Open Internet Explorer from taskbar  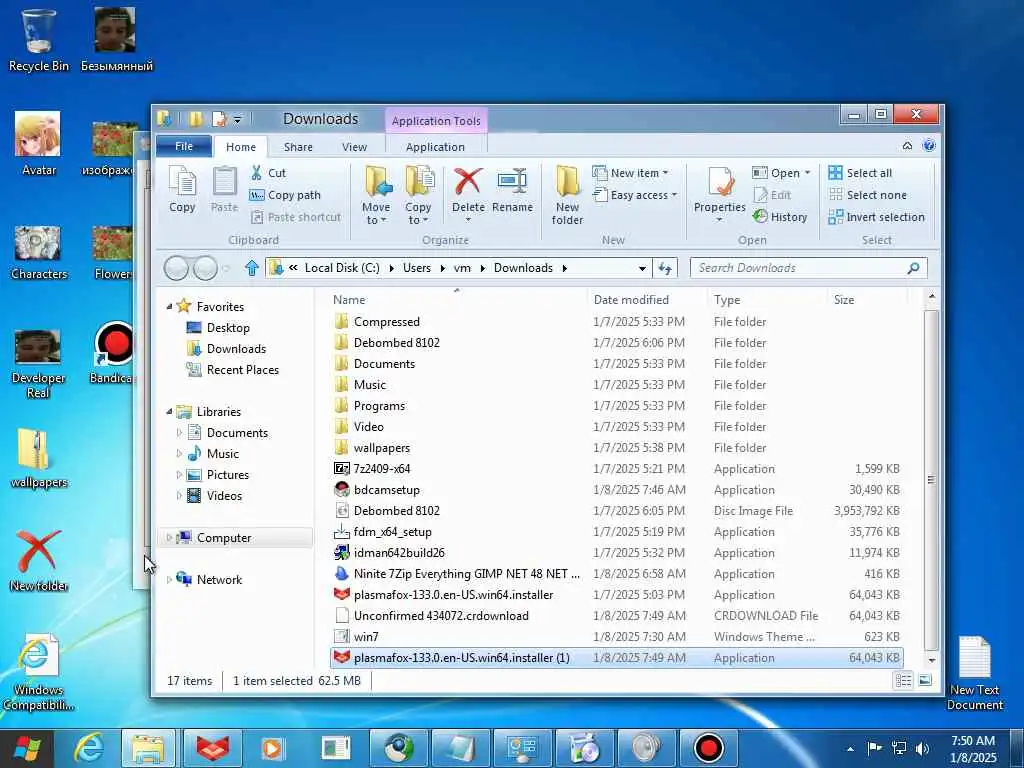[89, 748]
